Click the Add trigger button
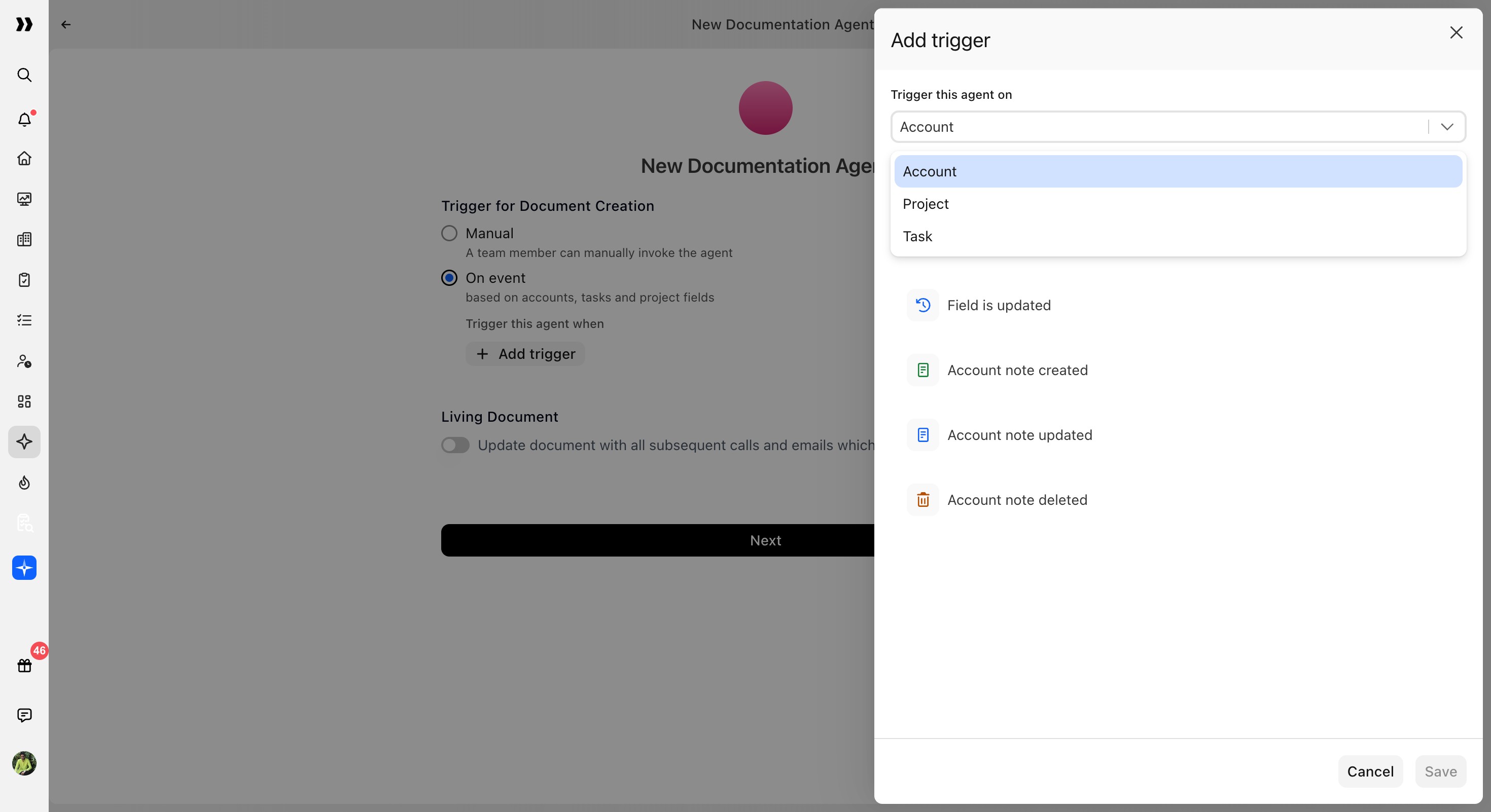Screen dimensions: 1491x812 coord(525,354)
